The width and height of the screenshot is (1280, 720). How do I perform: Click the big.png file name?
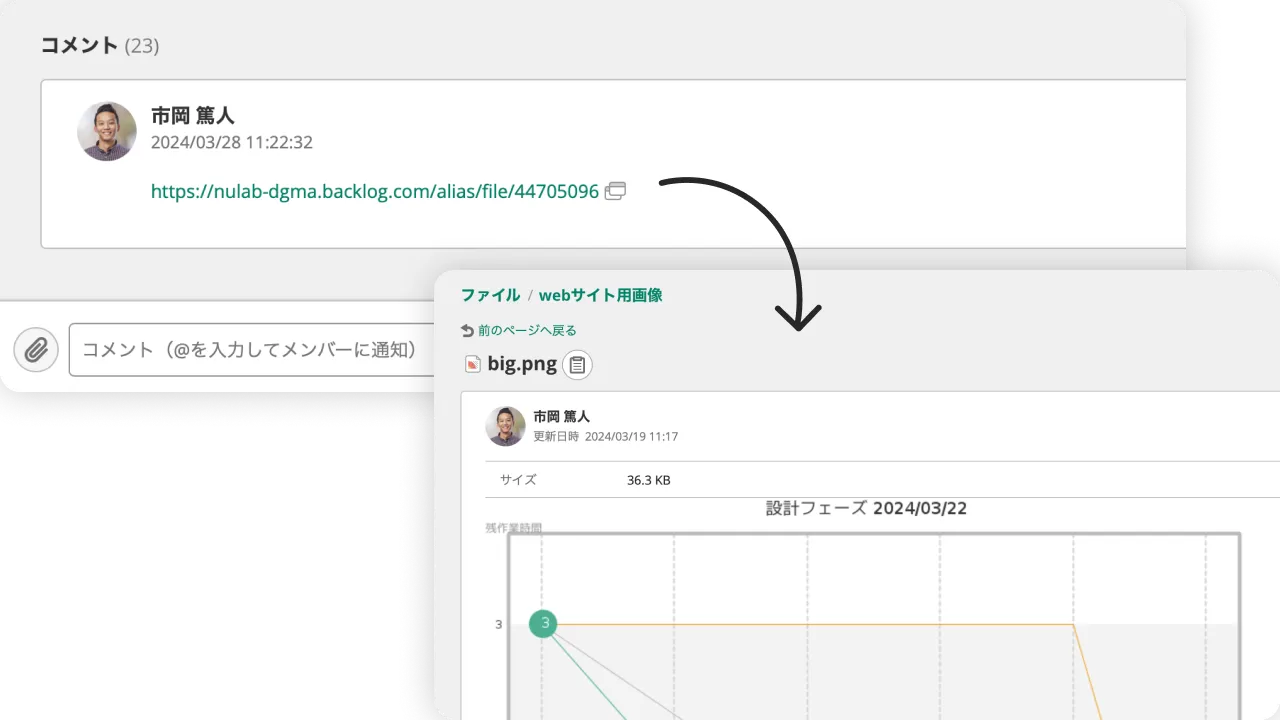(522, 364)
